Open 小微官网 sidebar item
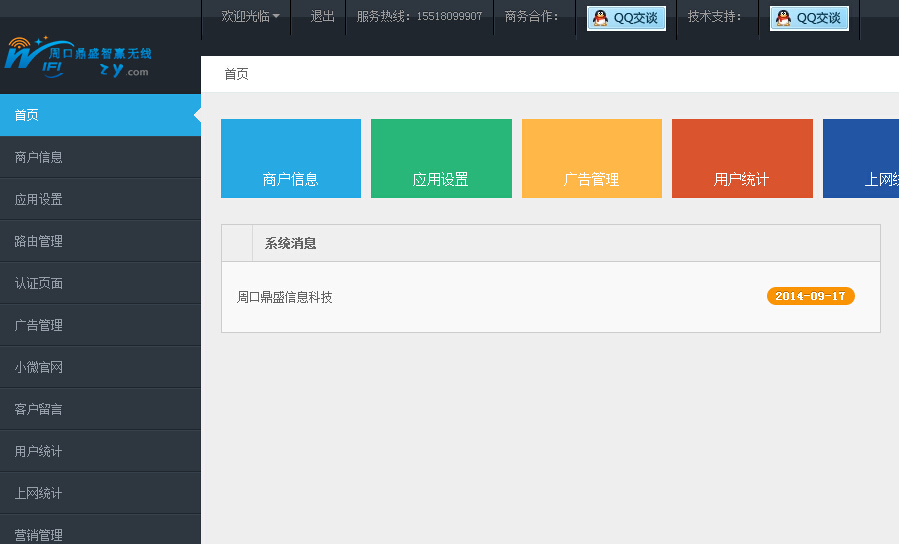The height and width of the screenshot is (544, 899). (x=100, y=367)
